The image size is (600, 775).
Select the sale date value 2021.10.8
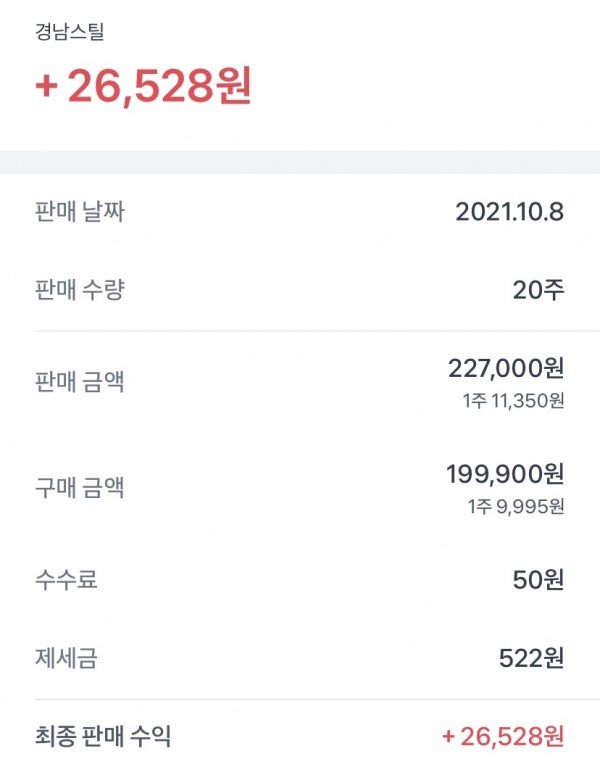[x=509, y=211]
